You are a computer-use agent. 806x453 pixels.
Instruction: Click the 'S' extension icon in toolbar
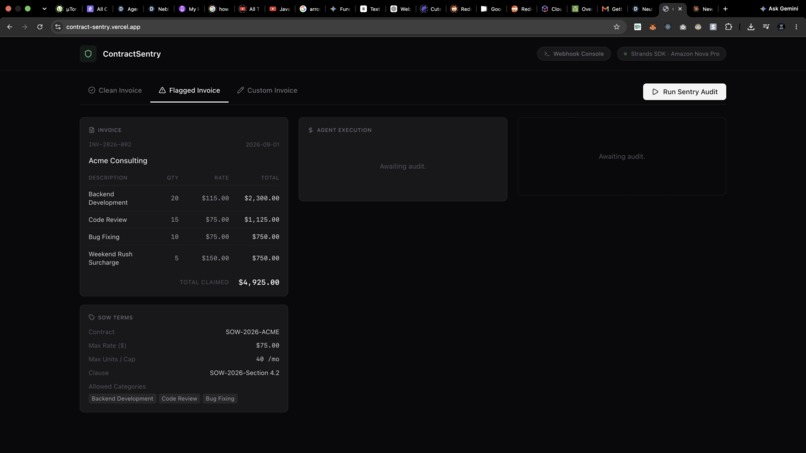click(x=713, y=27)
